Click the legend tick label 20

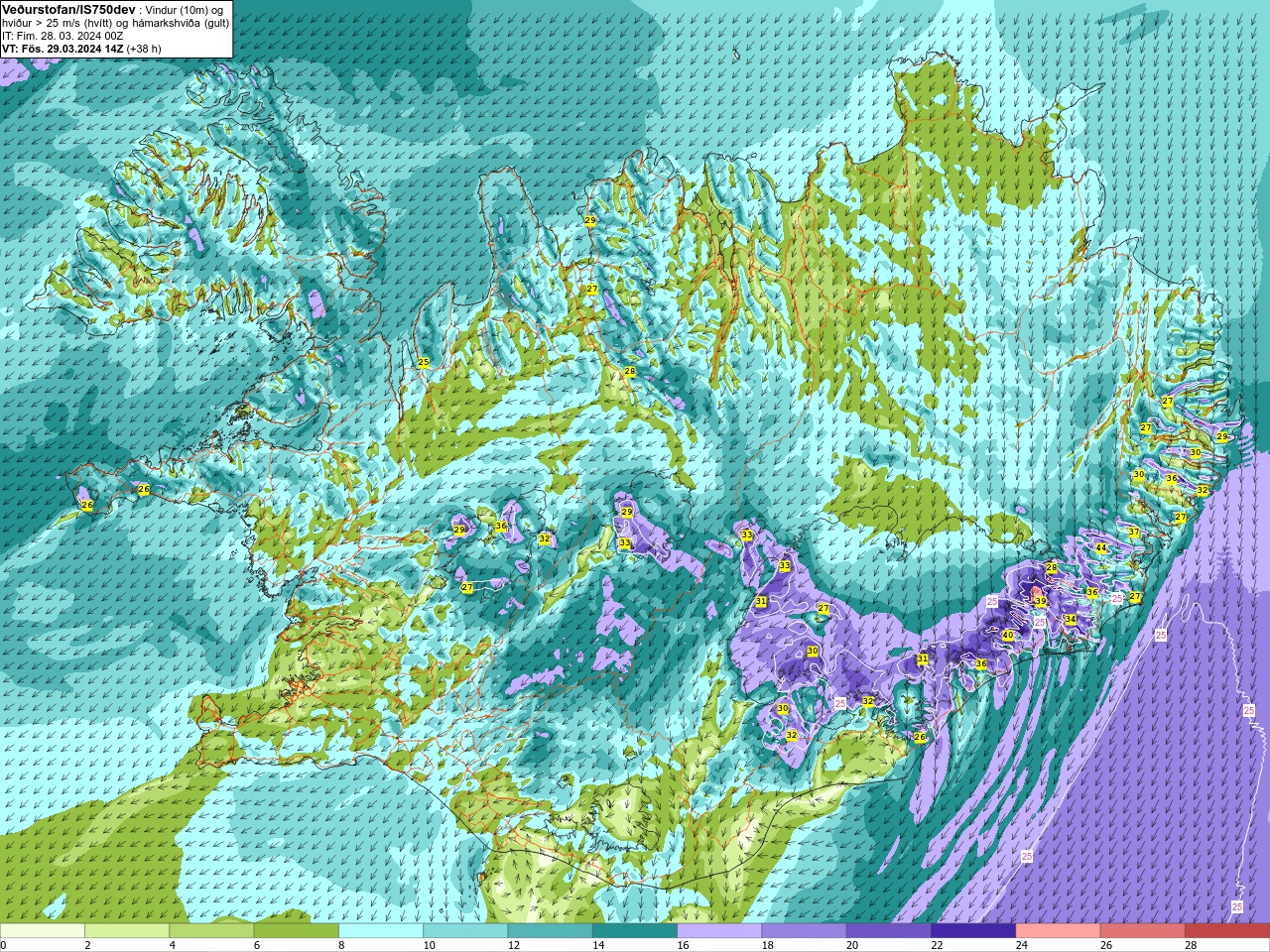[852, 945]
